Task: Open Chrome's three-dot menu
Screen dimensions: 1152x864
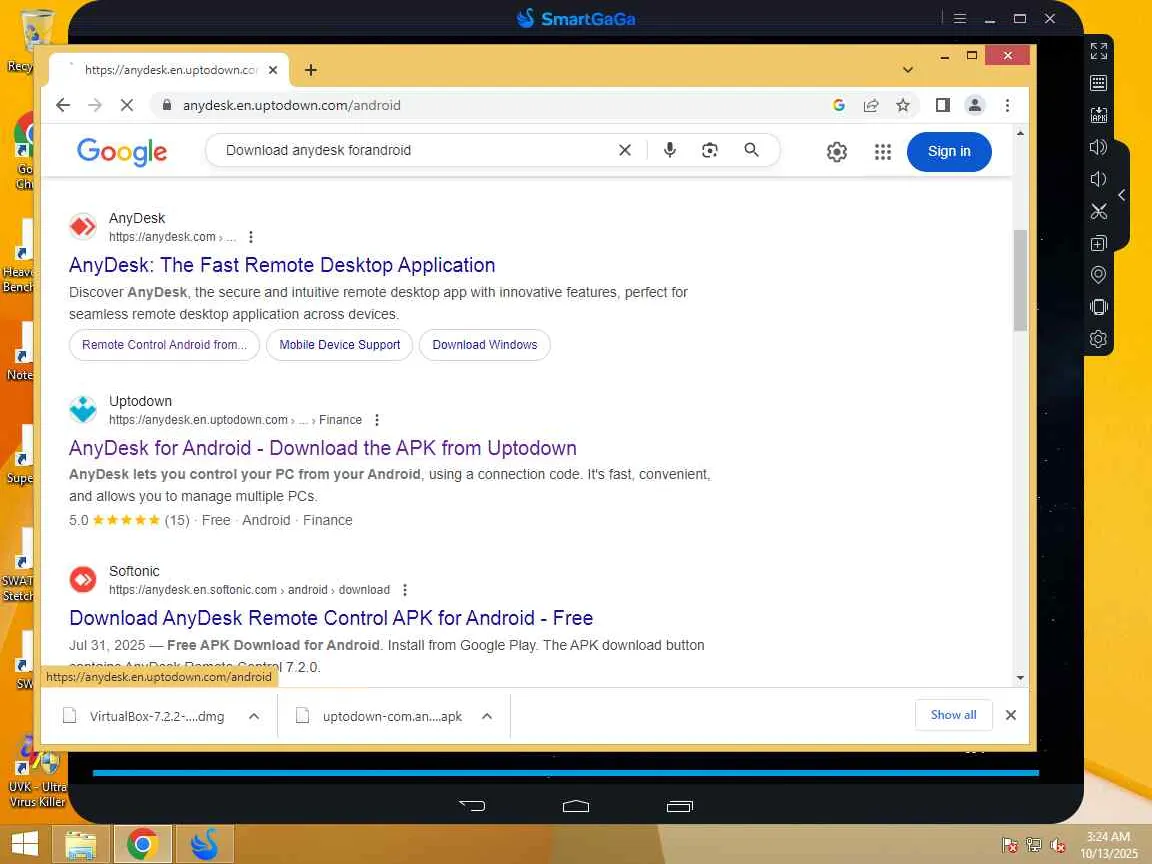Action: click(1007, 105)
